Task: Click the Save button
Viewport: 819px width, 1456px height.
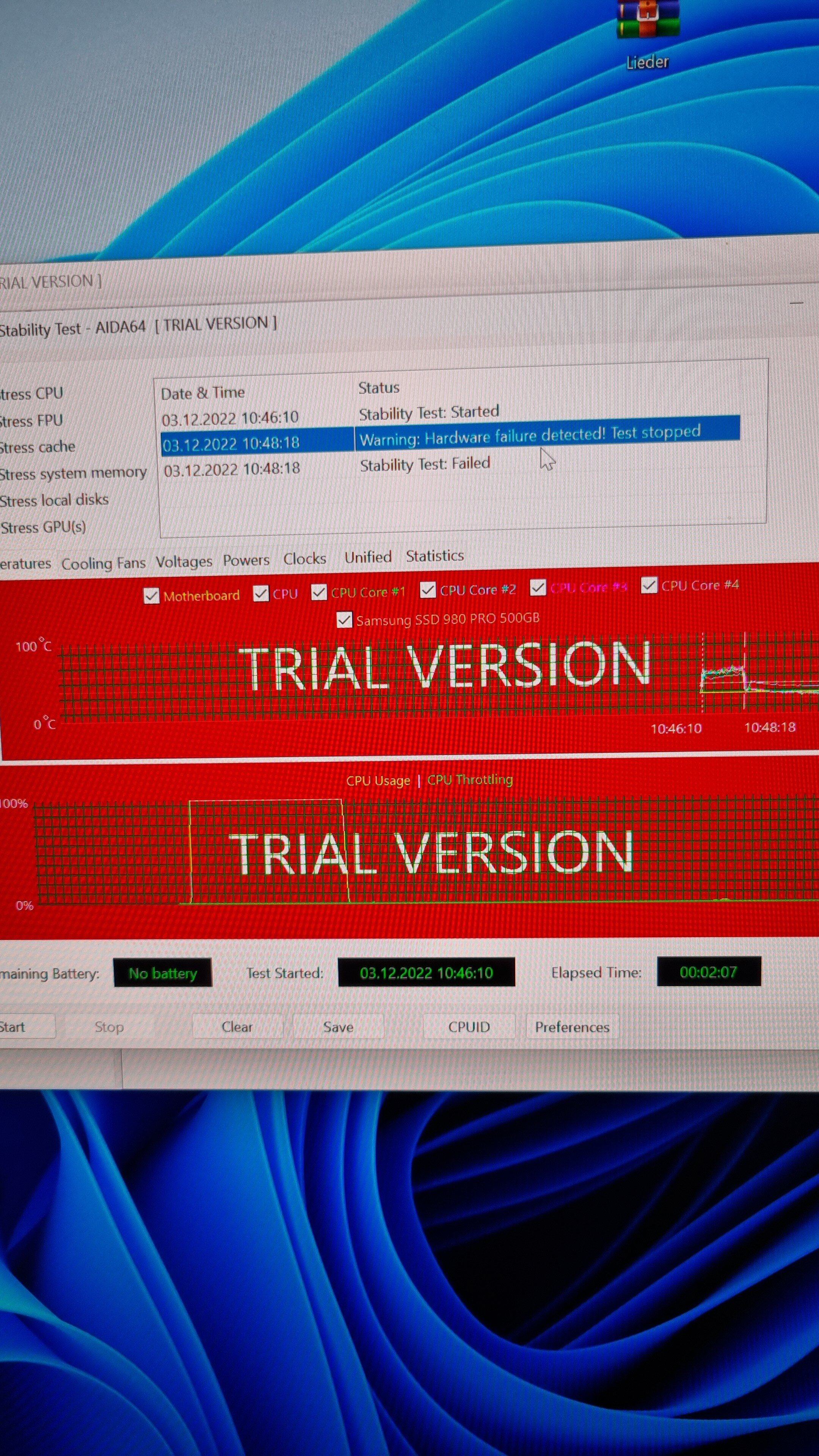Action: tap(338, 1027)
